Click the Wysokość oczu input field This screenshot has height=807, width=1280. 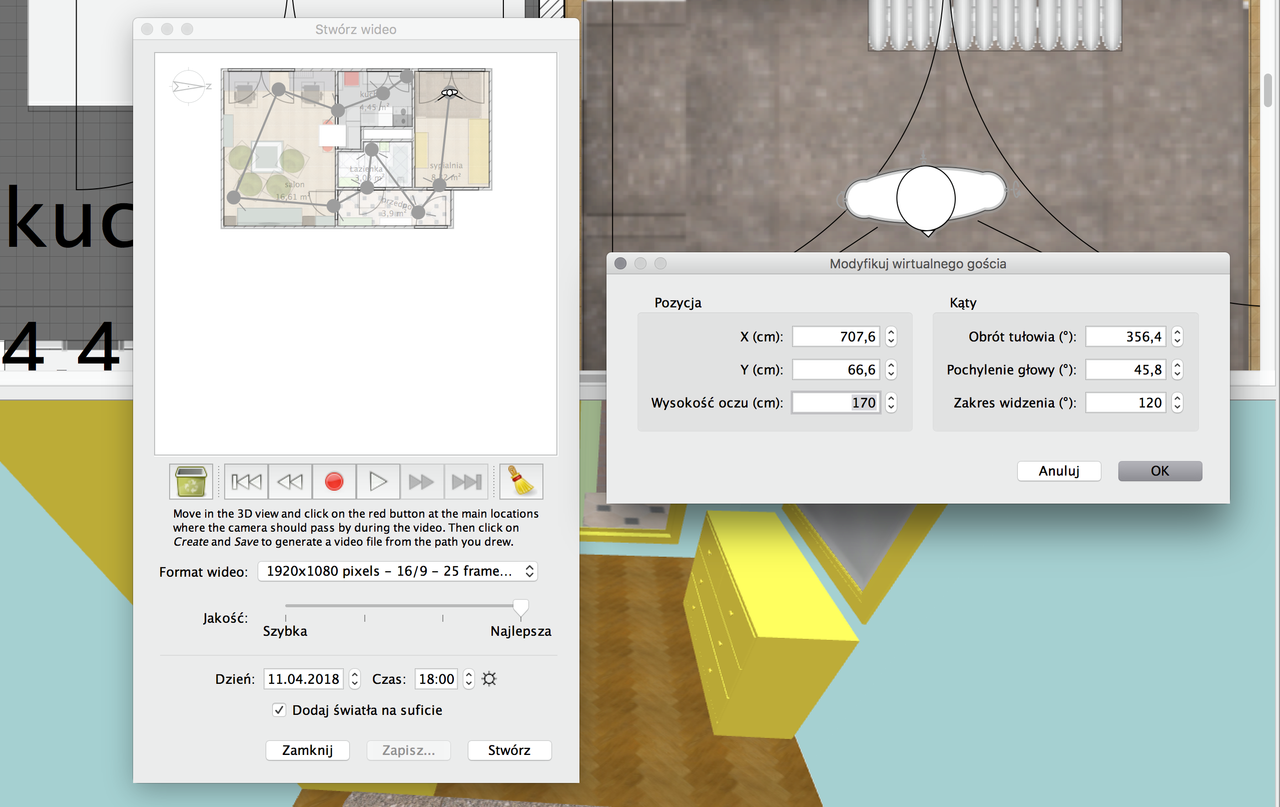coord(837,403)
